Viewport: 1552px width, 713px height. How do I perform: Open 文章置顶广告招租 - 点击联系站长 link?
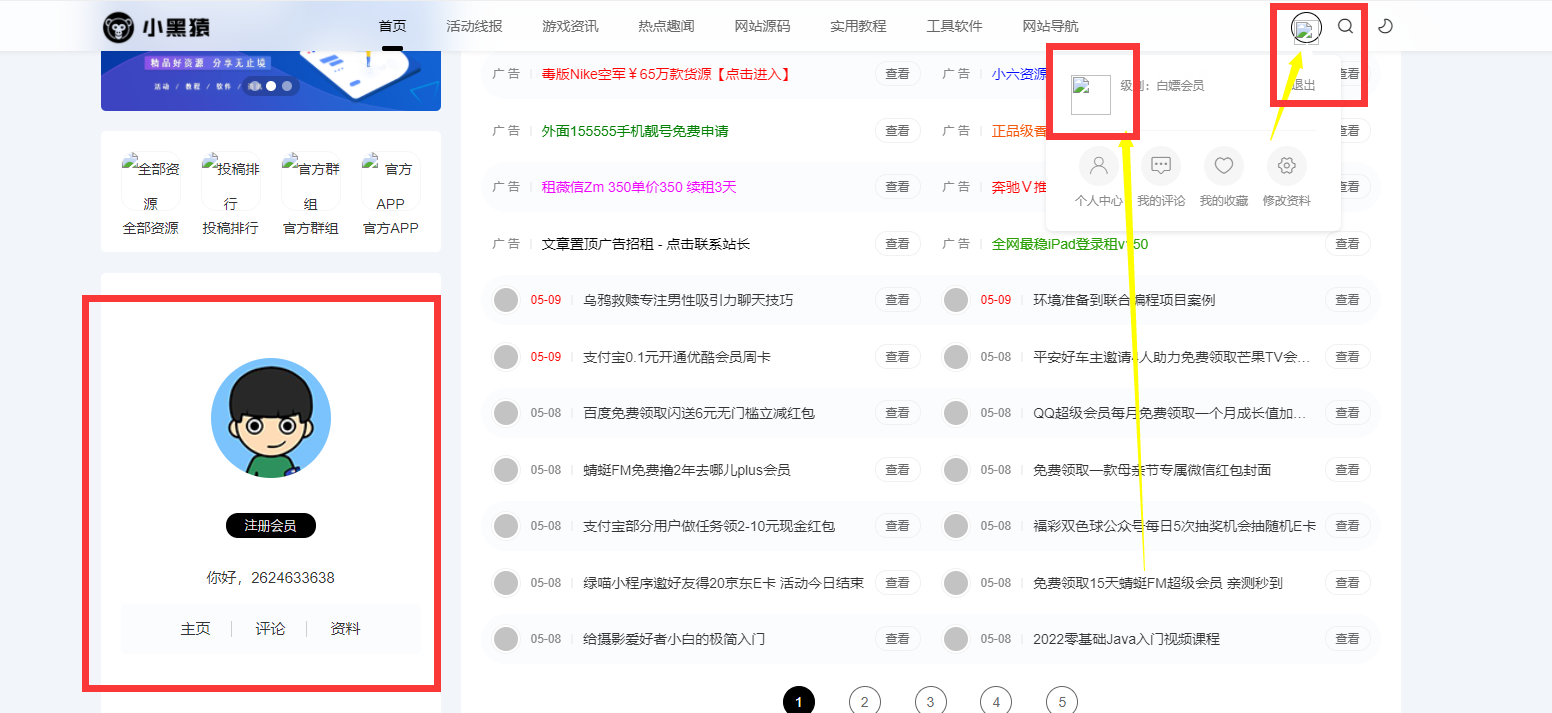[646, 244]
